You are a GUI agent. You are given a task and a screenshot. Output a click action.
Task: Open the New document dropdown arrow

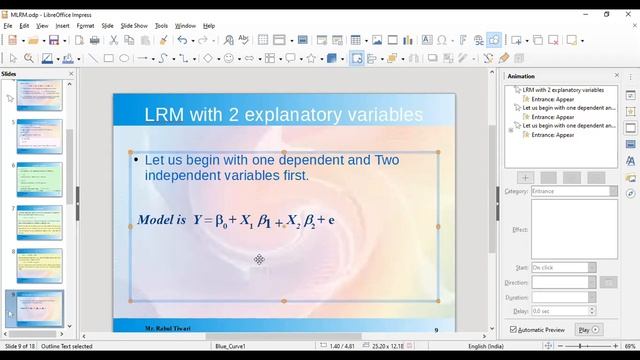[23, 41]
